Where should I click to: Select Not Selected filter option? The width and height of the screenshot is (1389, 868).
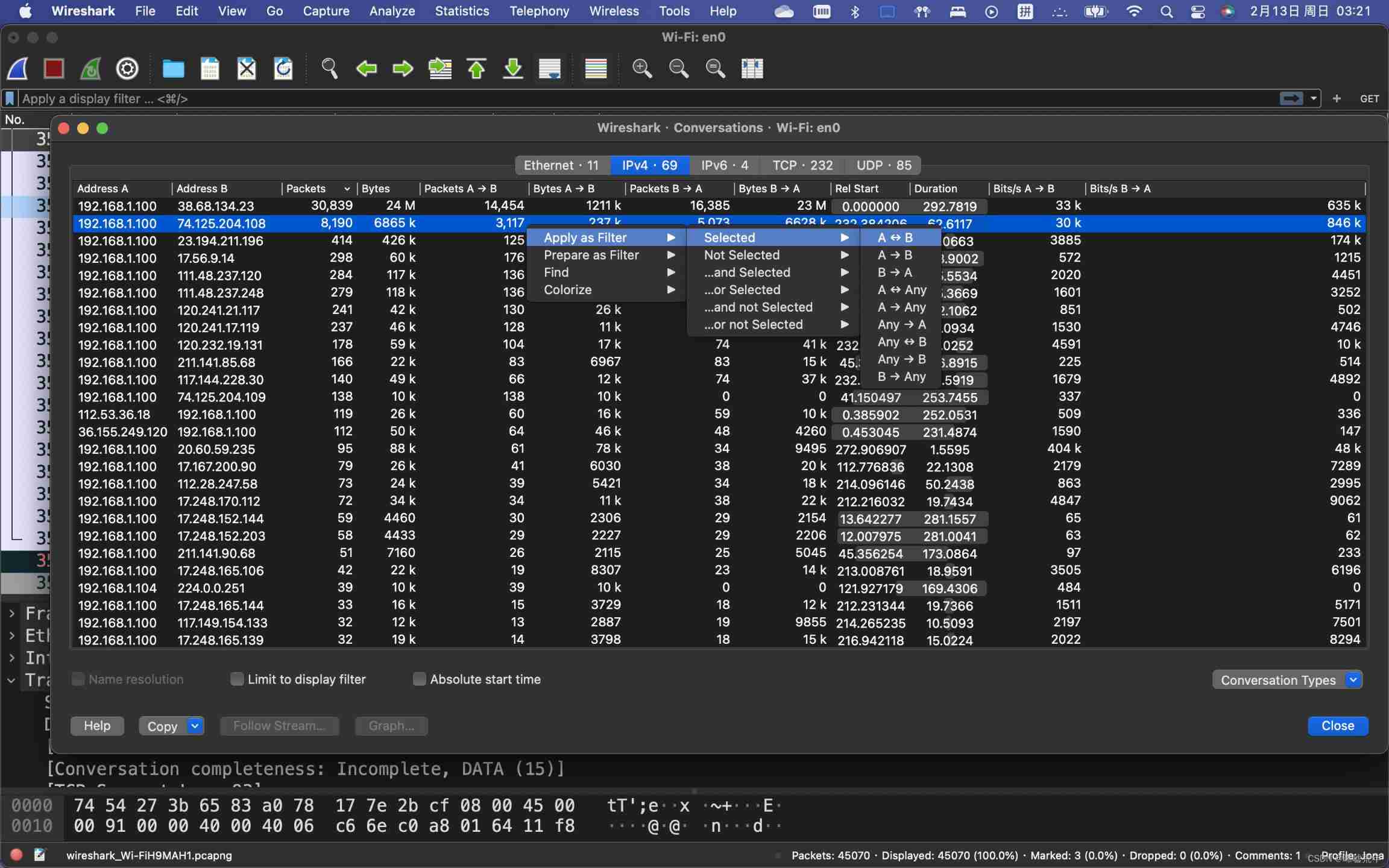(773, 255)
